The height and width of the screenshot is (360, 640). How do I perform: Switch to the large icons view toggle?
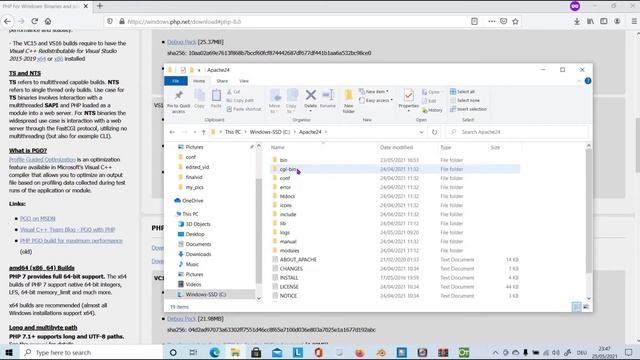(586, 307)
